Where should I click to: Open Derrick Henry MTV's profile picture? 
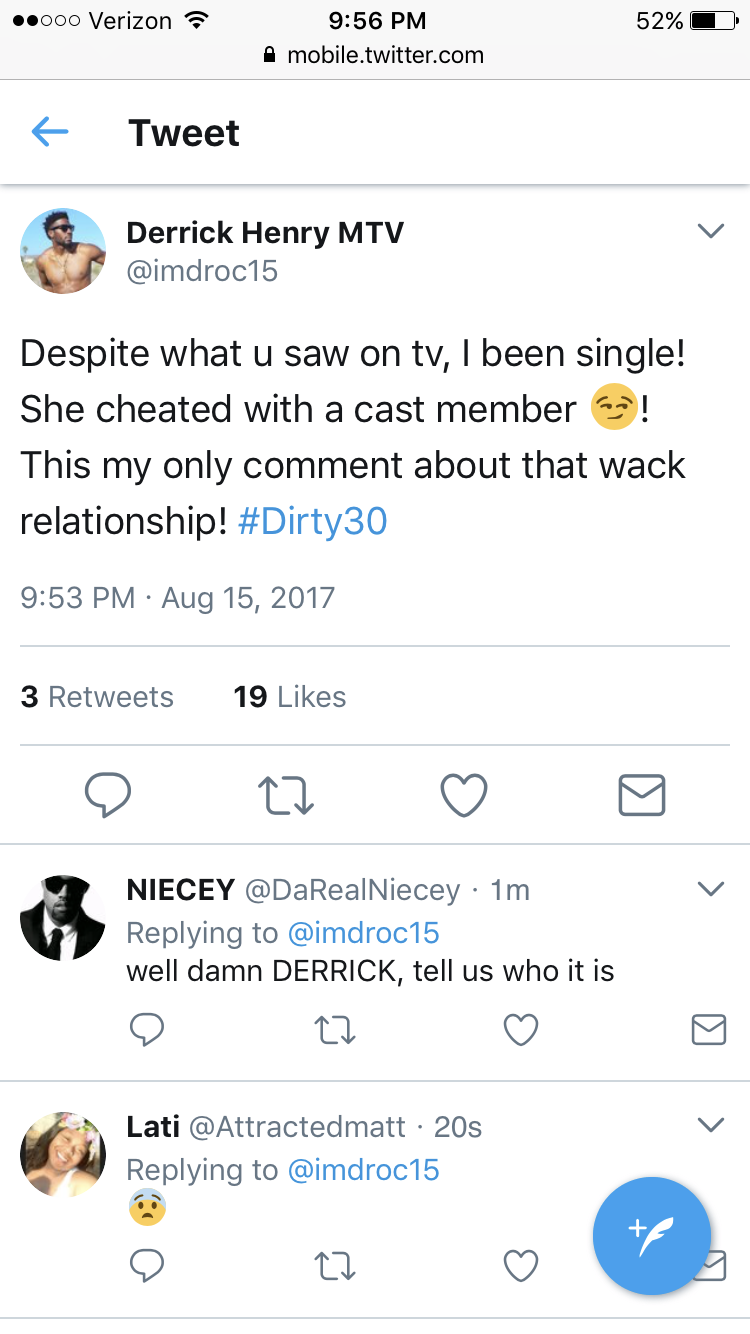[x=63, y=251]
